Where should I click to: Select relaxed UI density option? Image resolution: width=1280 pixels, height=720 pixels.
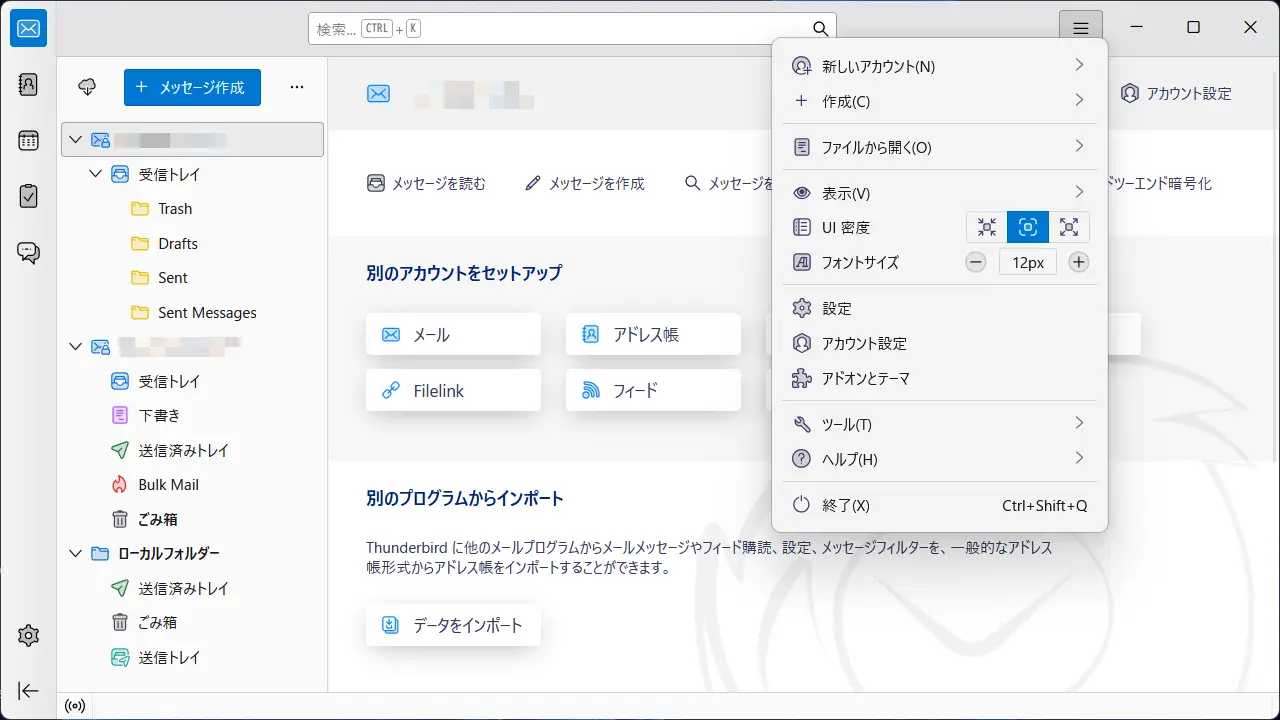click(1068, 228)
